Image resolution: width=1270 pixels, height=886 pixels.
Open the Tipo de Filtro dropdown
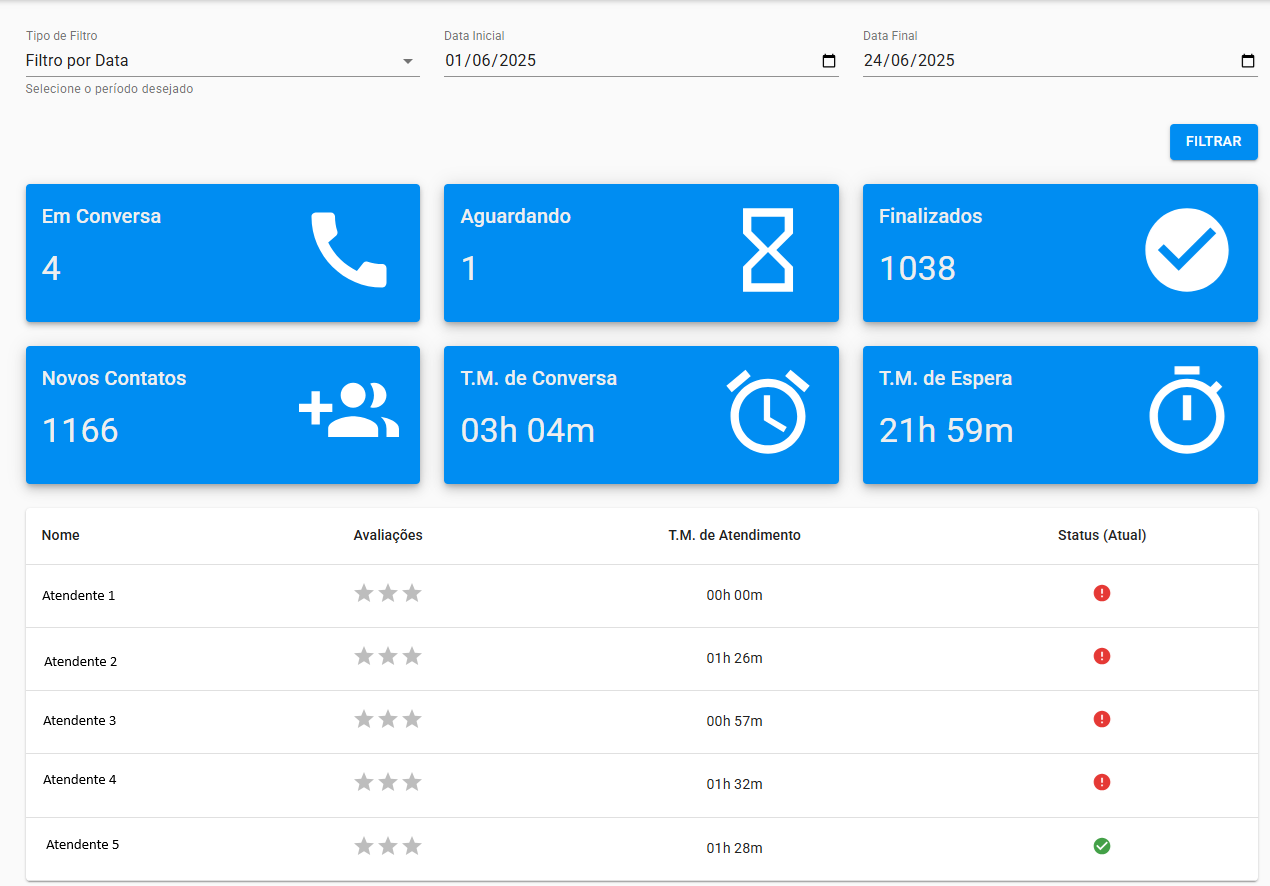point(222,61)
